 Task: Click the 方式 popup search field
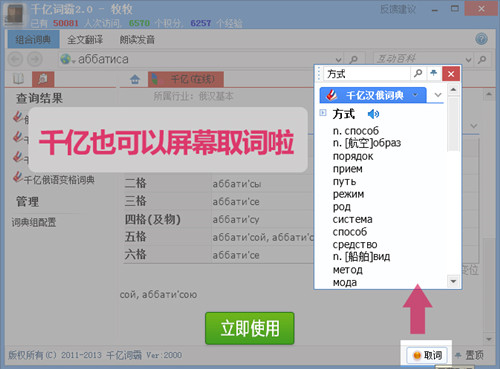coord(367,74)
